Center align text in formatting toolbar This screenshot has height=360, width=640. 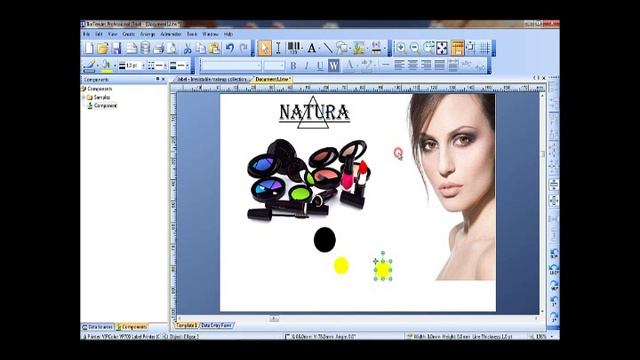pyautogui.click(x=413, y=65)
